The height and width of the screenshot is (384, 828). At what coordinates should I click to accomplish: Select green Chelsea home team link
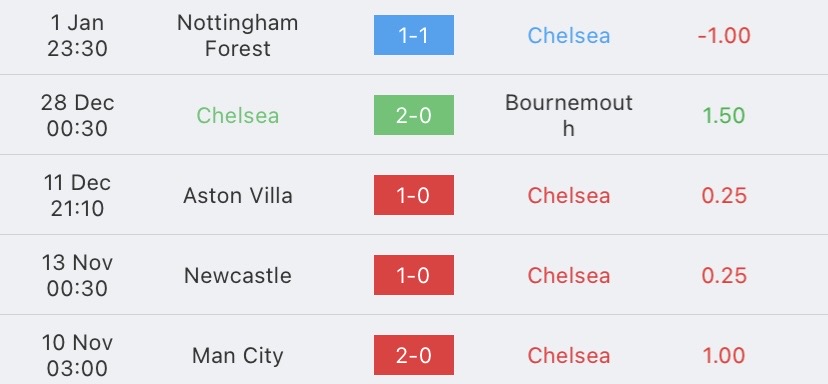point(238,116)
